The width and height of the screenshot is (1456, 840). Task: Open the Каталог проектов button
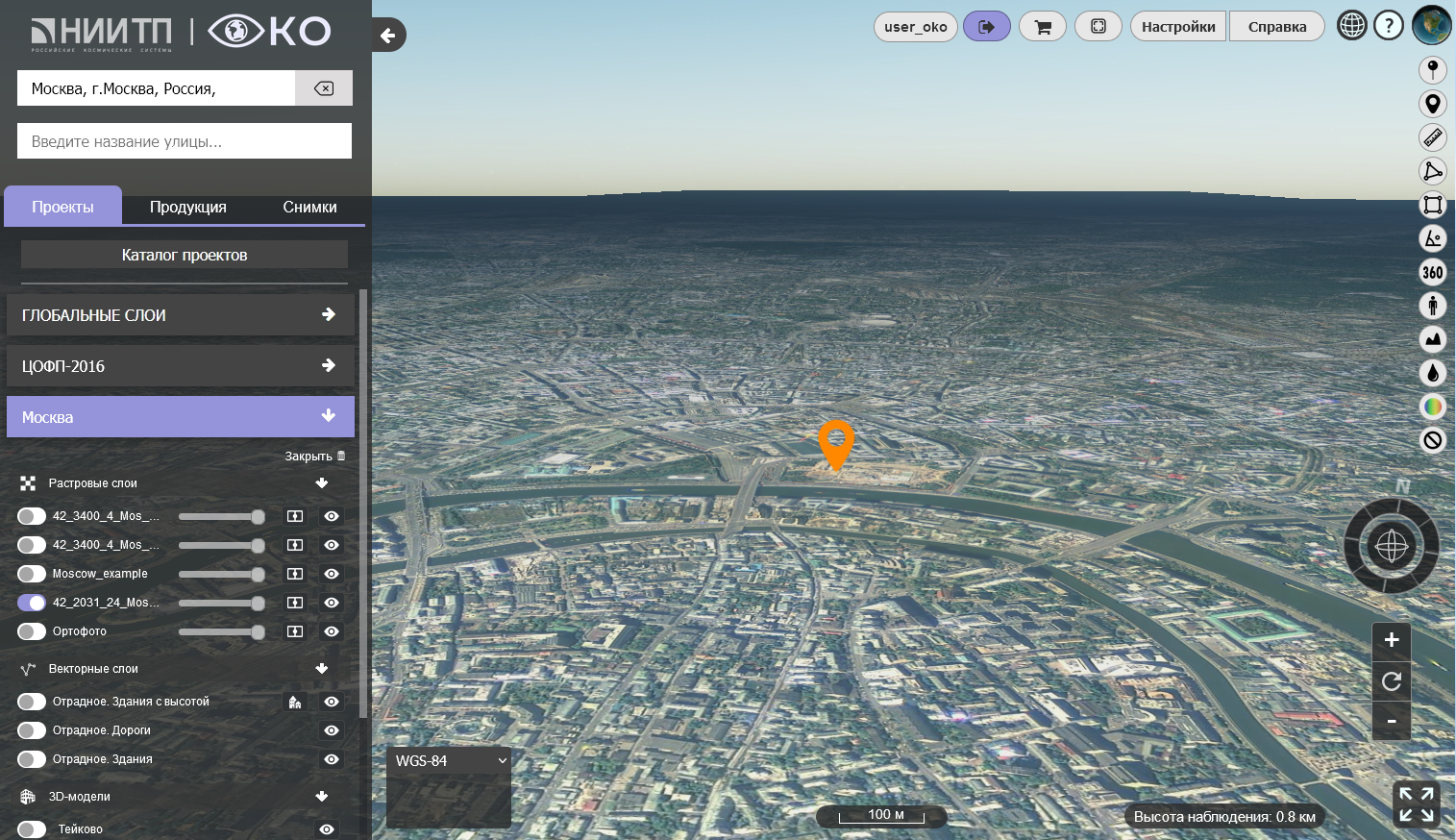click(x=185, y=255)
